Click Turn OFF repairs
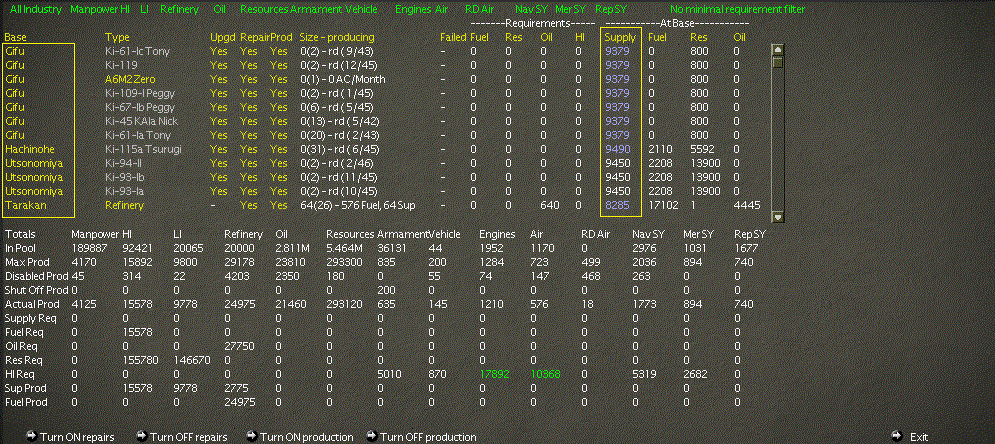Screen dimensions: 995x444 point(188,437)
